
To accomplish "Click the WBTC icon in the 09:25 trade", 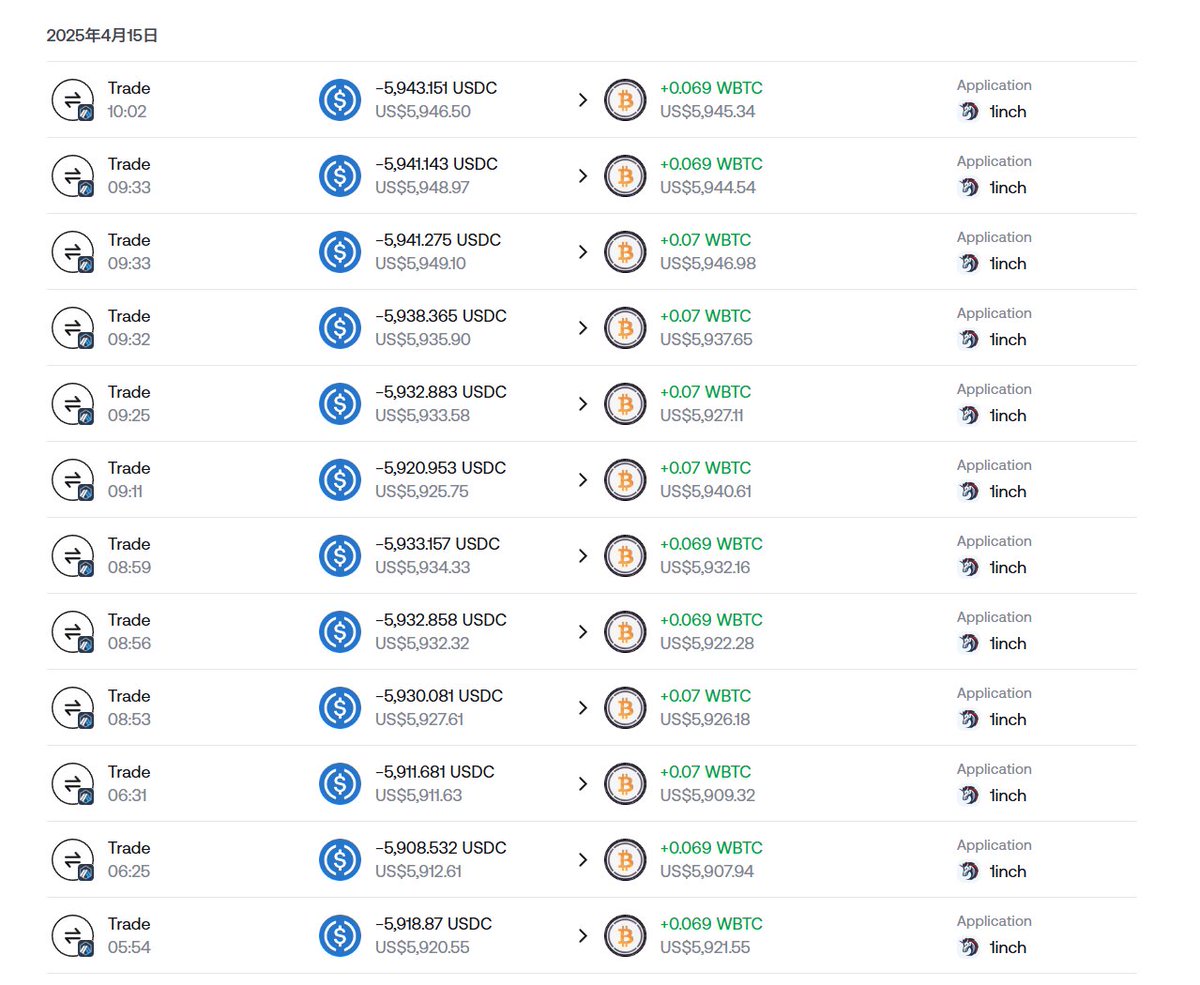I will click(x=625, y=404).
